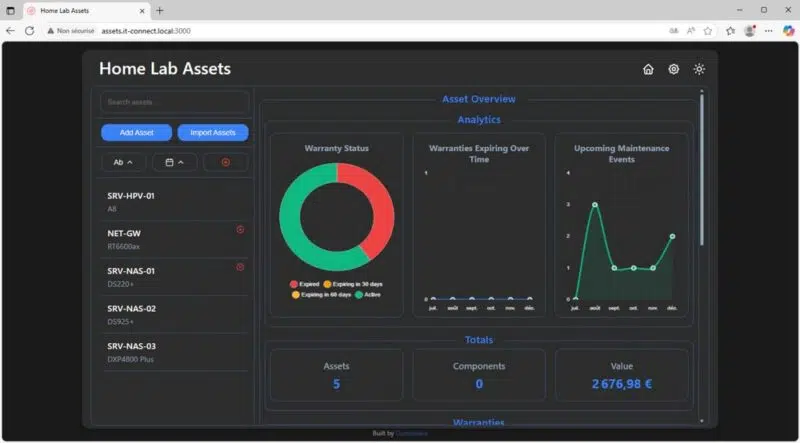Open the browser three-dots menu
The image size is (800, 443).
tap(768, 31)
